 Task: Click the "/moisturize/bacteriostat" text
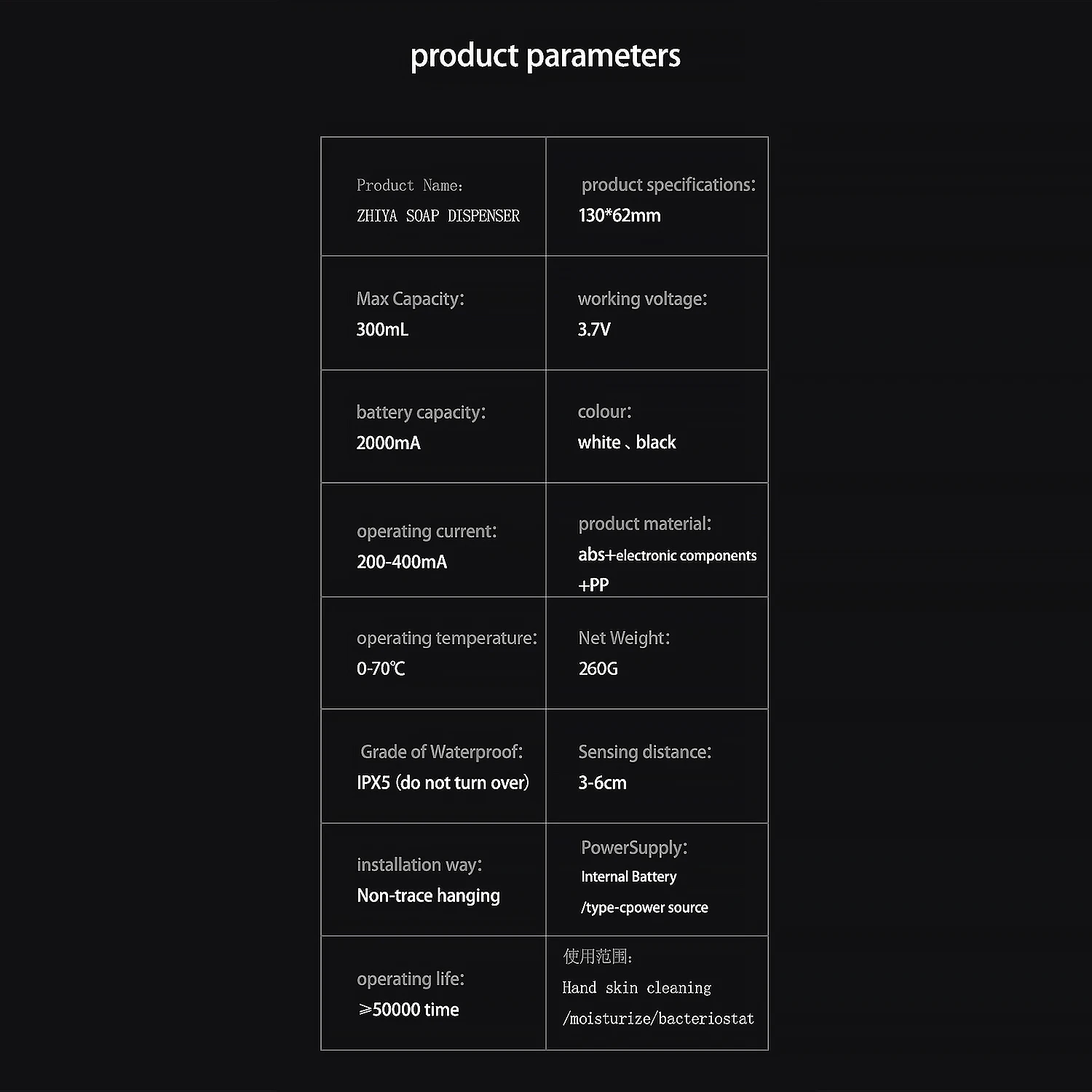point(658,1019)
